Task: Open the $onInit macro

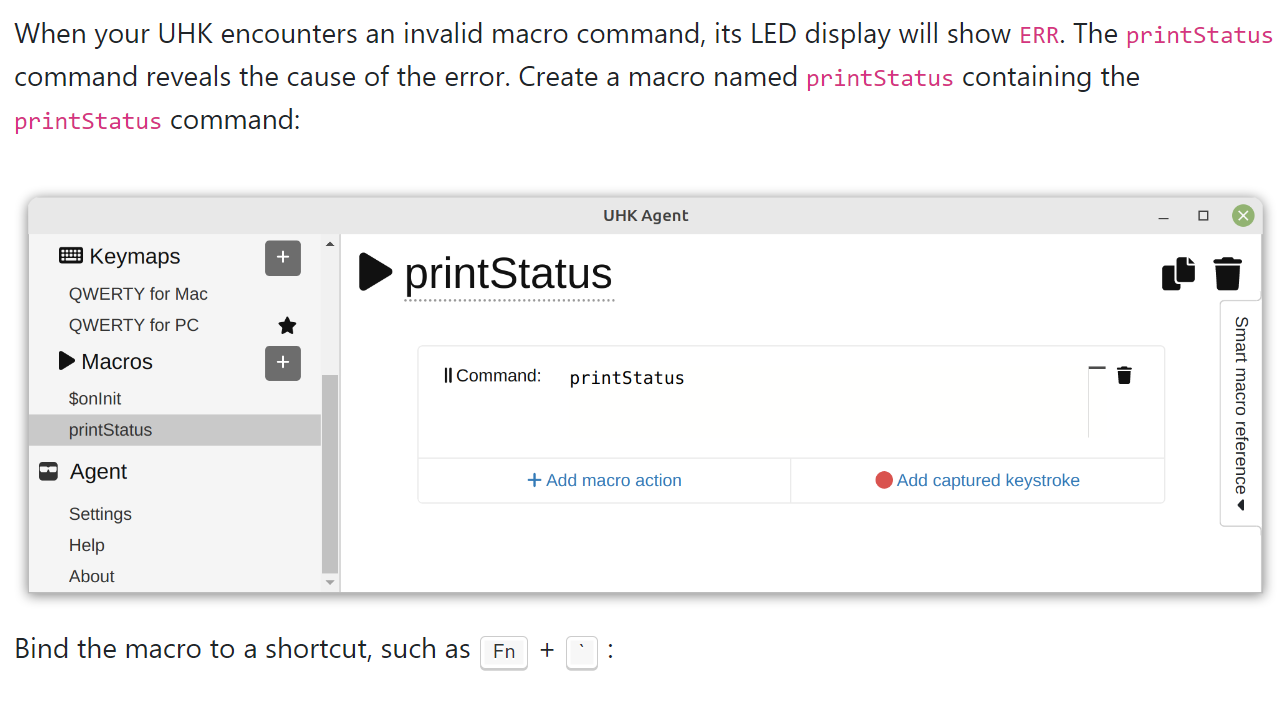Action: point(95,399)
